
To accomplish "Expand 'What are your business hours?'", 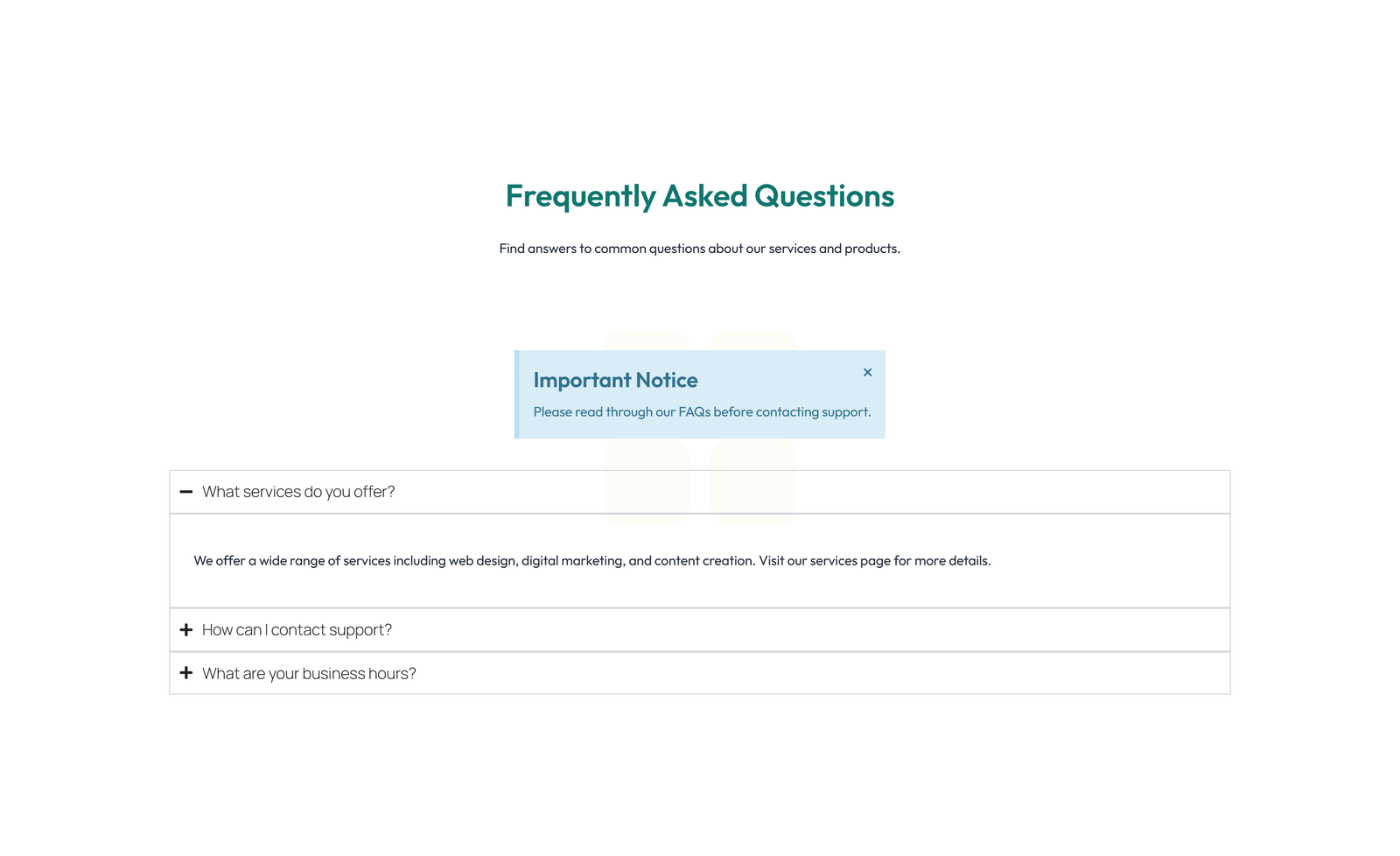I will point(309,672).
